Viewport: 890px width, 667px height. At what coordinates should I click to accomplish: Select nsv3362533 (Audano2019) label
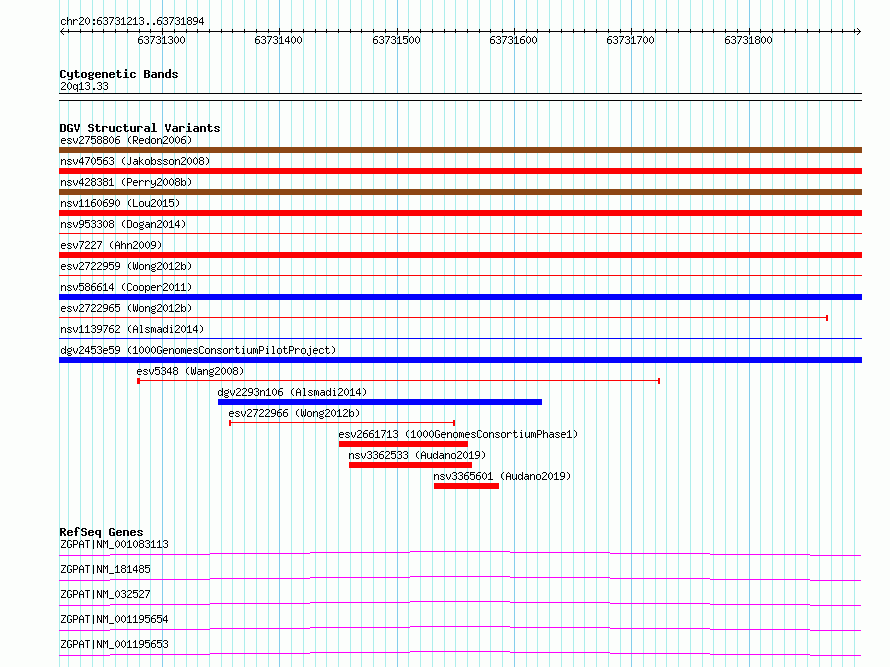(417, 455)
